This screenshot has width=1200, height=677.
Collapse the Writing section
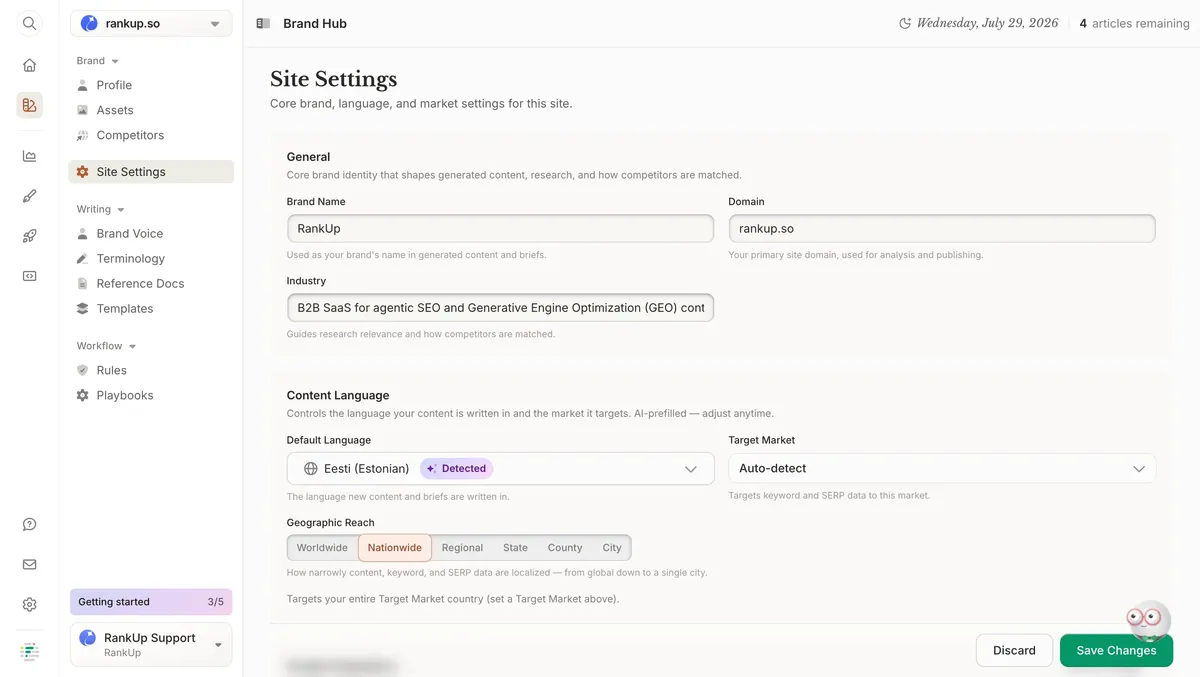point(100,209)
